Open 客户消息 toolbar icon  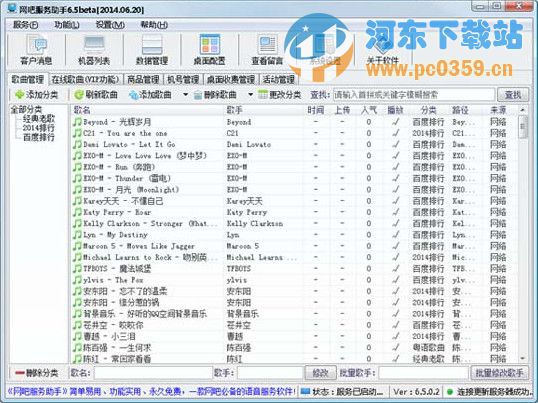(x=36, y=50)
